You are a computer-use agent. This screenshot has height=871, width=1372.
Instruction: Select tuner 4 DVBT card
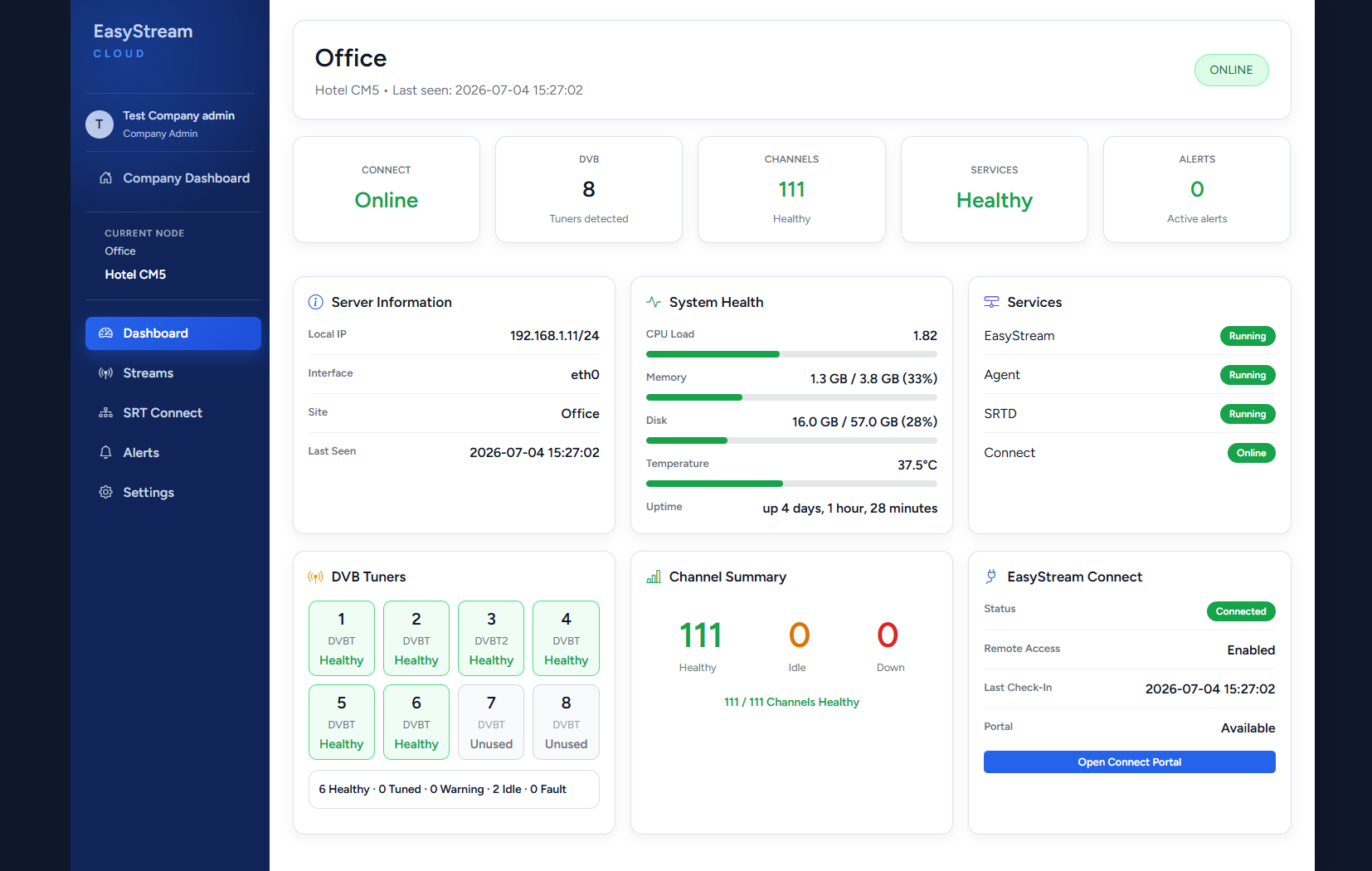(x=566, y=639)
